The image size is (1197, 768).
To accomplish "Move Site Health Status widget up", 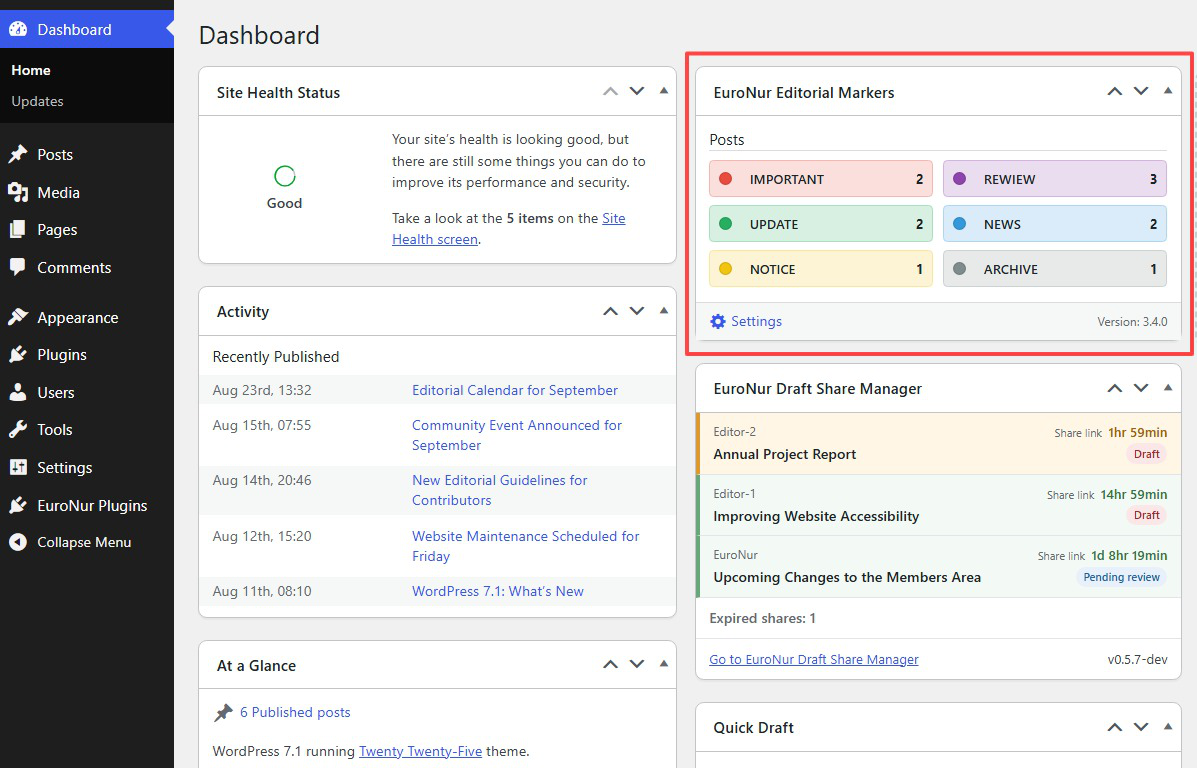I will coord(610,92).
